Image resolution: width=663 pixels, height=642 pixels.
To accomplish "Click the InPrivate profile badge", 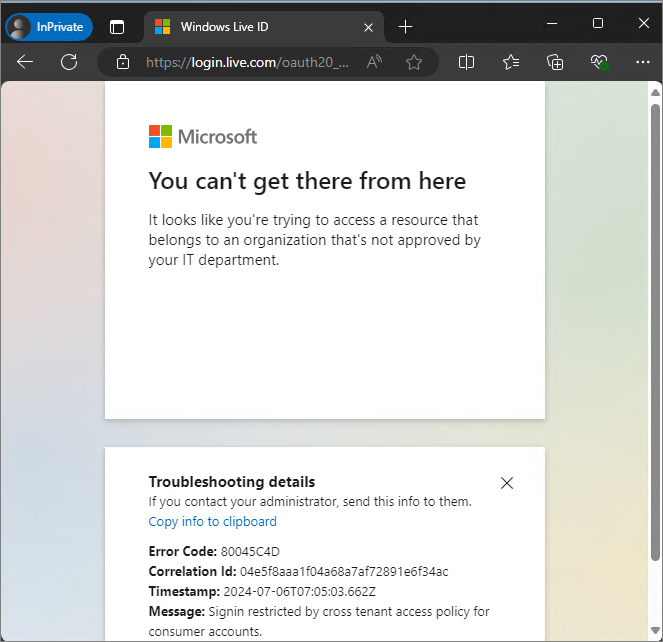I will click(49, 27).
